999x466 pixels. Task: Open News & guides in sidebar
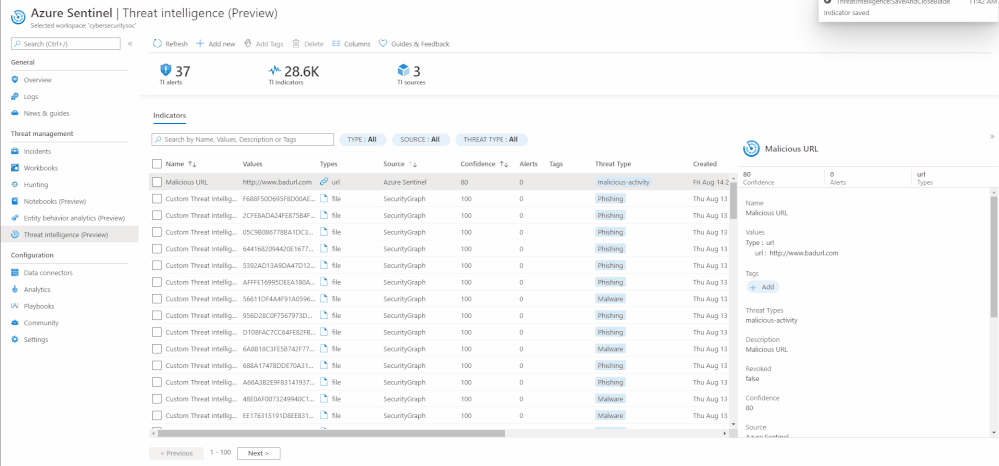[x=47, y=113]
